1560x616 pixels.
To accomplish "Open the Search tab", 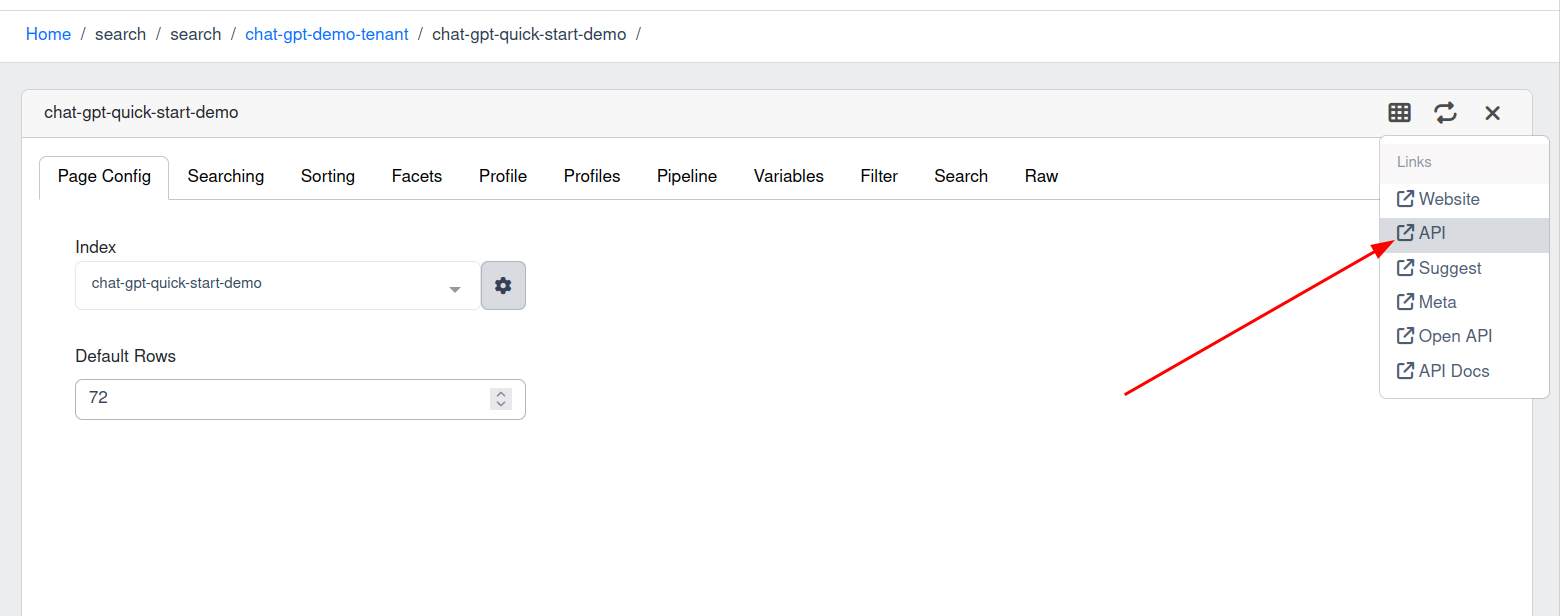I will [961, 177].
